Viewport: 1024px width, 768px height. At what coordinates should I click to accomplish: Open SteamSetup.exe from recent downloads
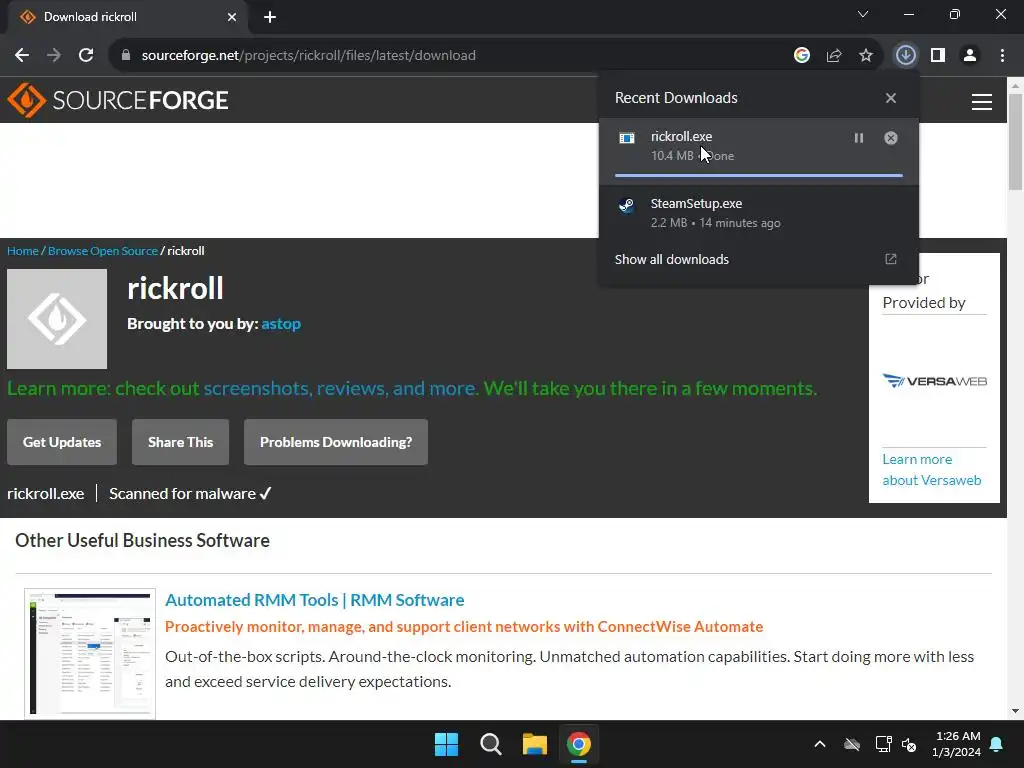759,213
